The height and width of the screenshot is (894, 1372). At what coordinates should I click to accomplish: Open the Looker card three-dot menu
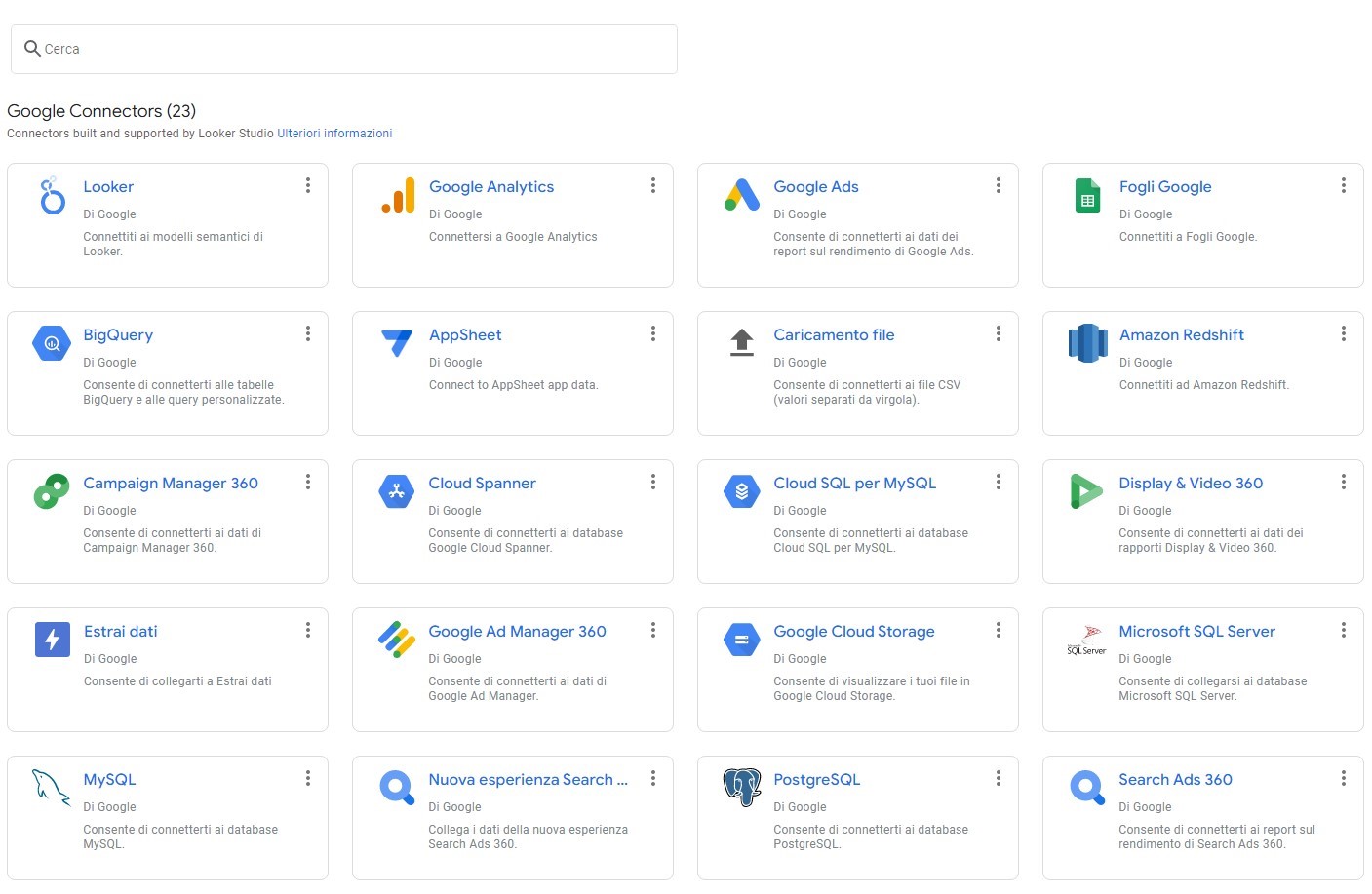308,185
